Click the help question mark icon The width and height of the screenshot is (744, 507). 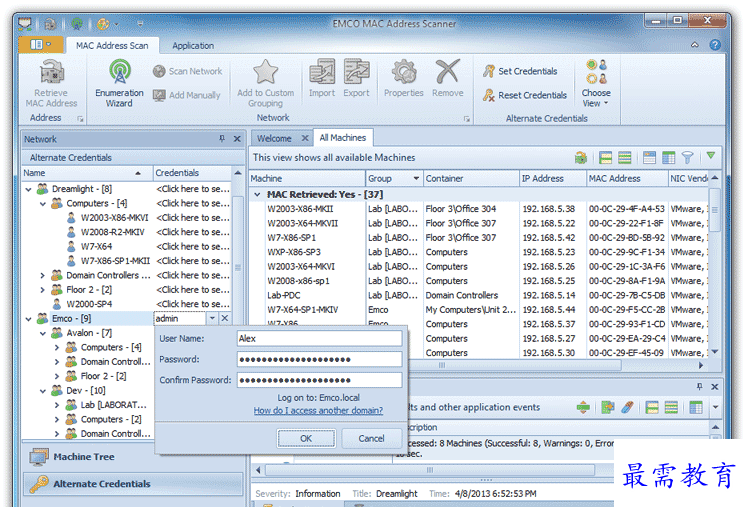coord(715,45)
